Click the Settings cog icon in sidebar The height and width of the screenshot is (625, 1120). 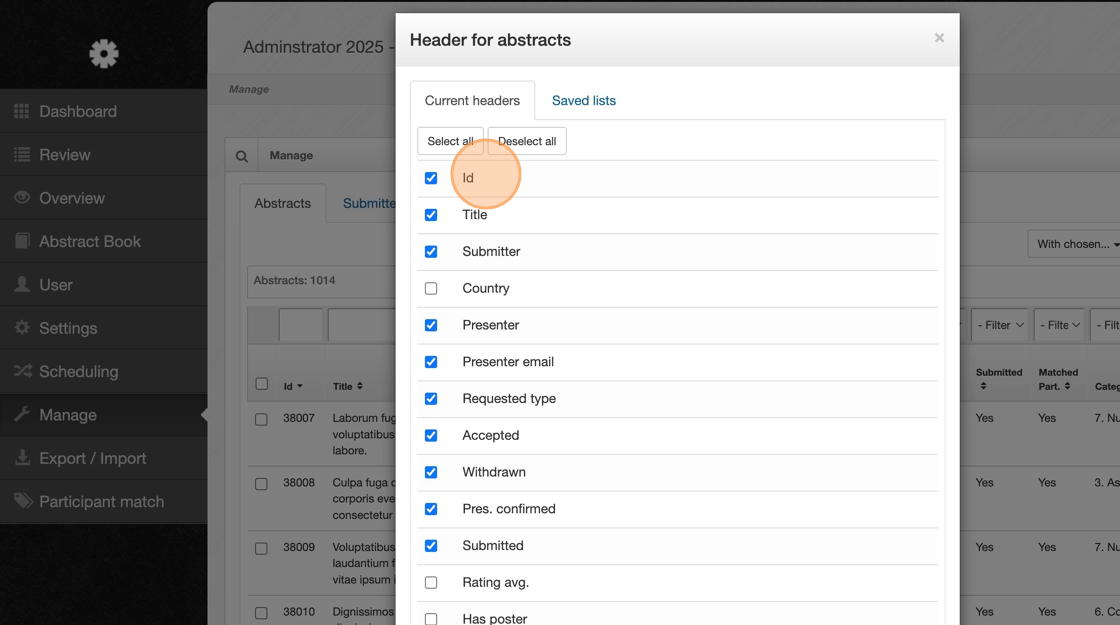point(21,328)
